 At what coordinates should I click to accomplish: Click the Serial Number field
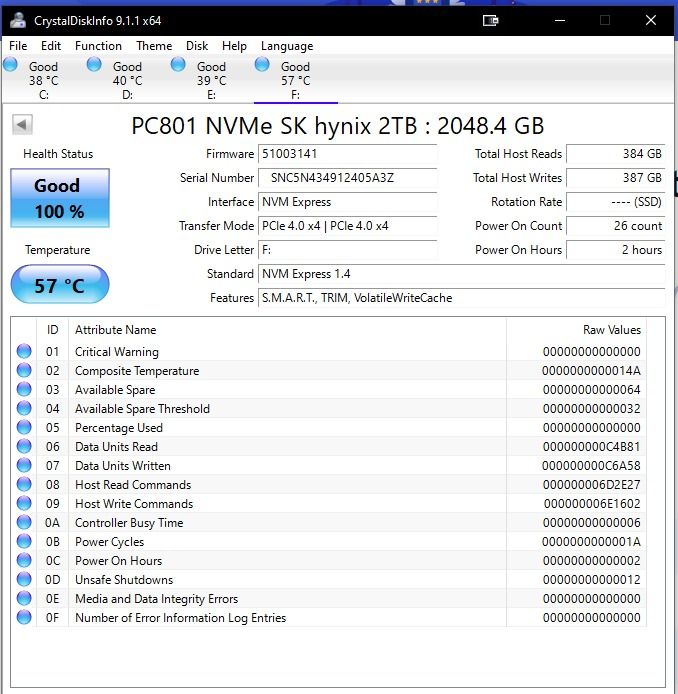[347, 178]
